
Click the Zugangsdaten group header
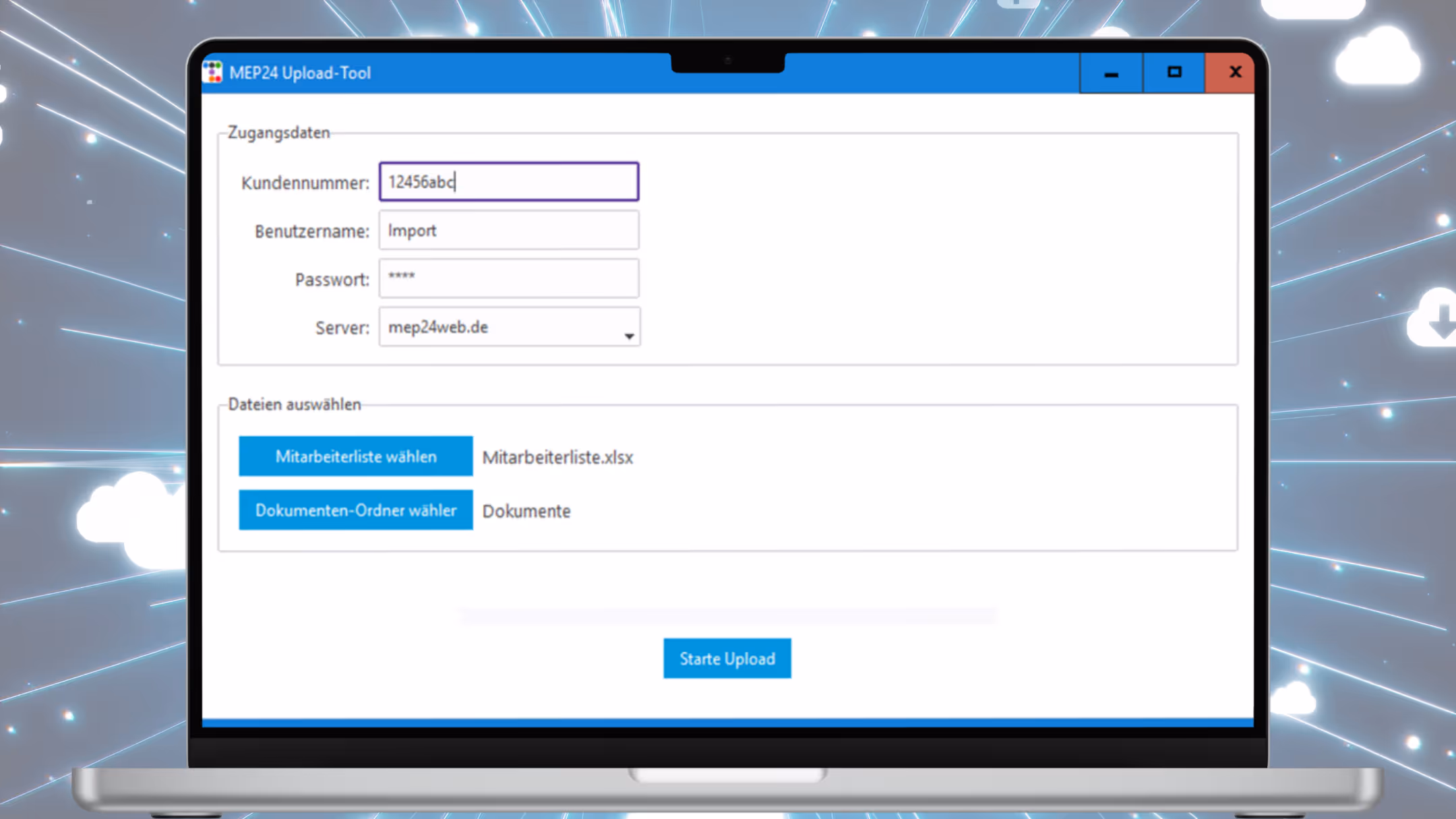pos(278,133)
